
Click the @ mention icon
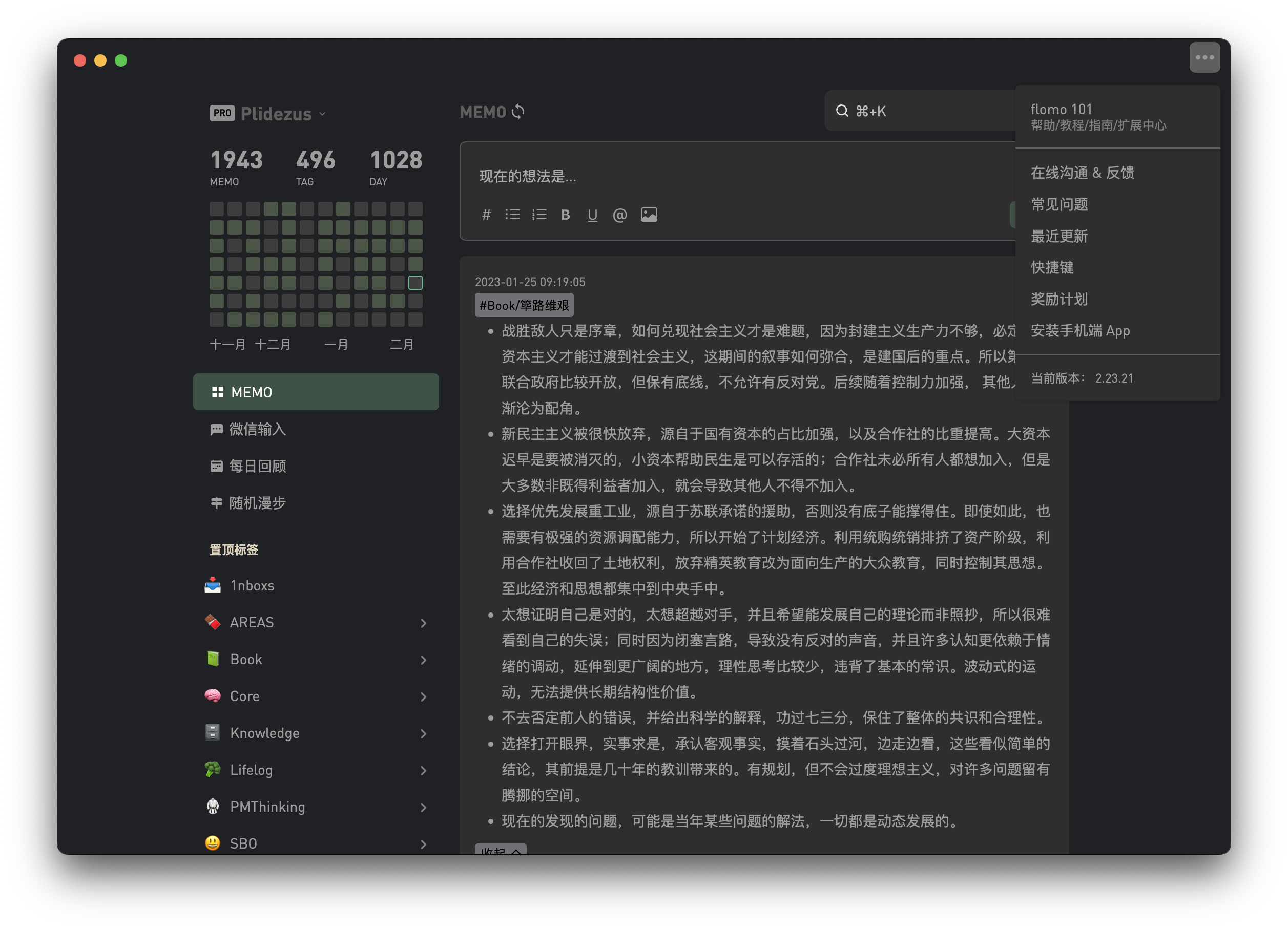[x=619, y=215]
